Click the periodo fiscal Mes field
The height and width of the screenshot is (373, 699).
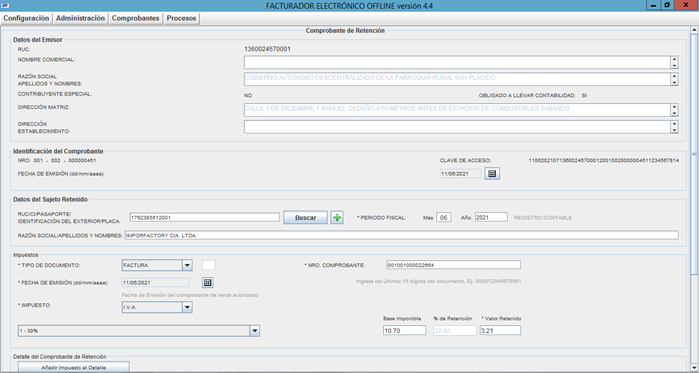[x=444, y=217]
